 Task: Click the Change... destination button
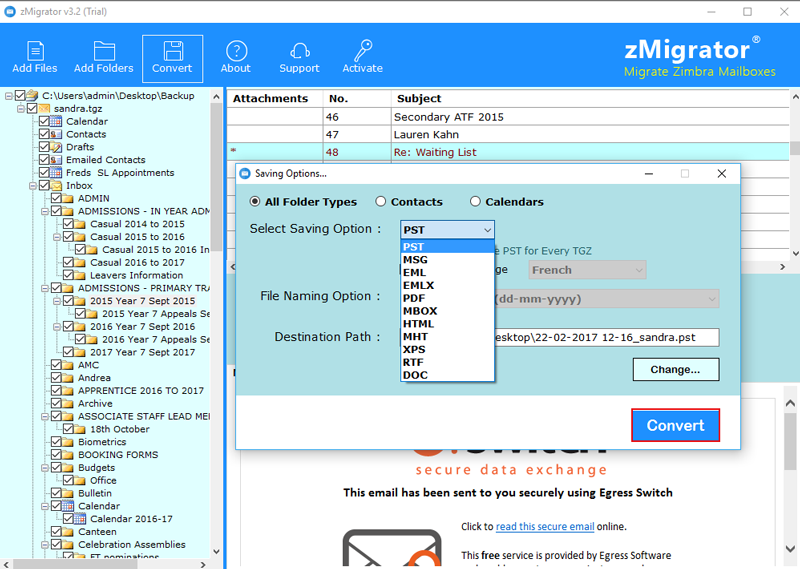pos(676,369)
